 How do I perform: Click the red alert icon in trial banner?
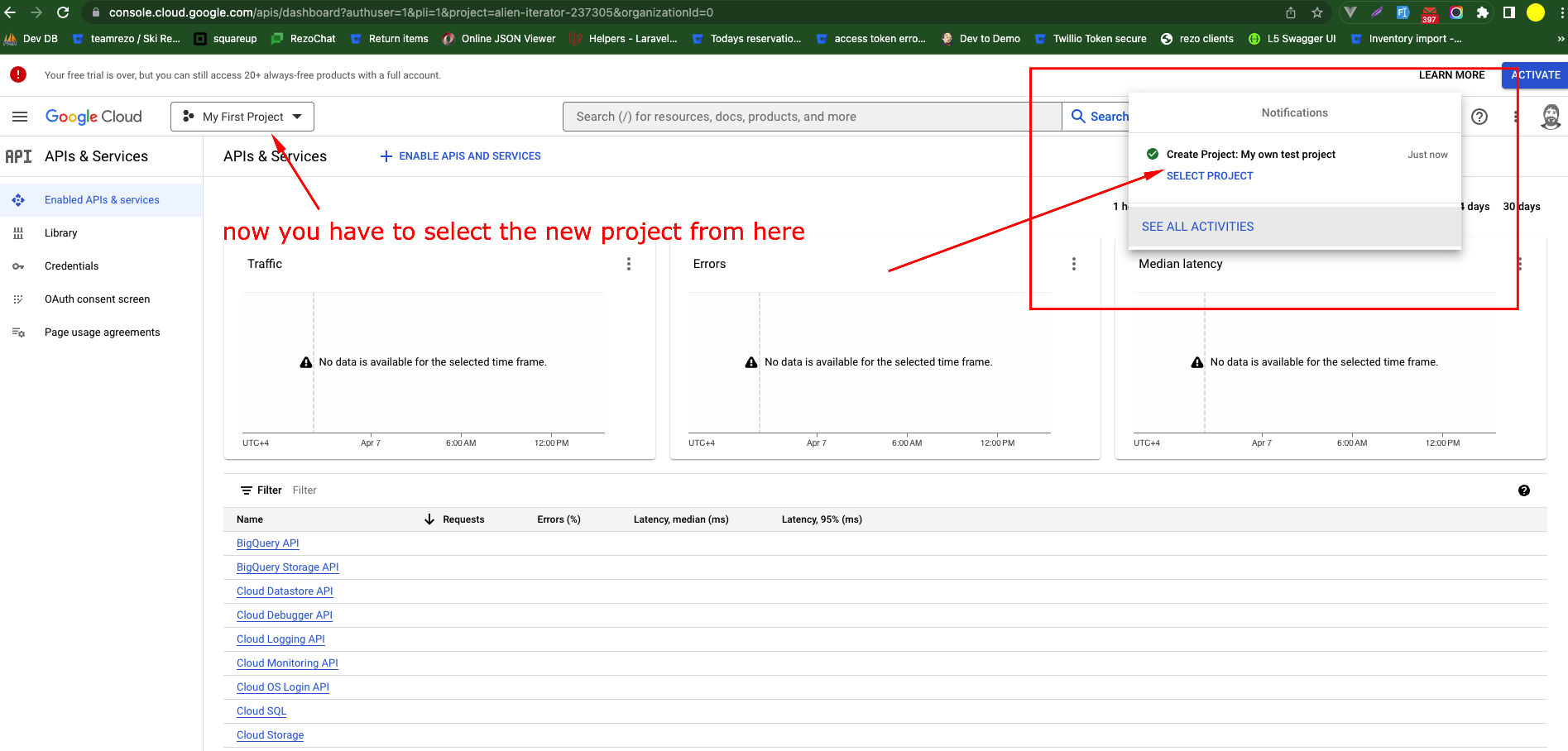[18, 74]
